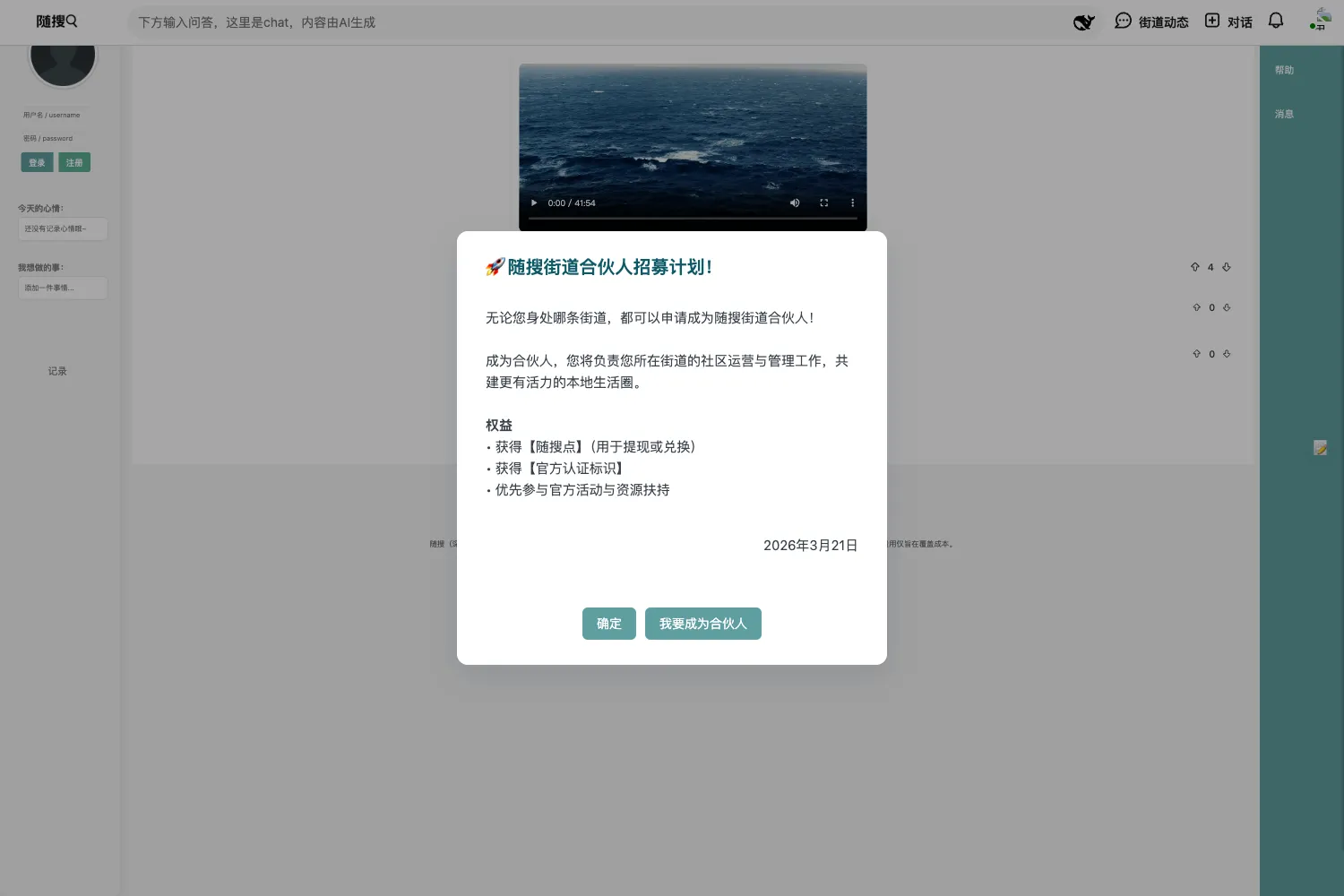Click the 注册 register button
Viewport: 1344px width, 896px height.
[74, 162]
